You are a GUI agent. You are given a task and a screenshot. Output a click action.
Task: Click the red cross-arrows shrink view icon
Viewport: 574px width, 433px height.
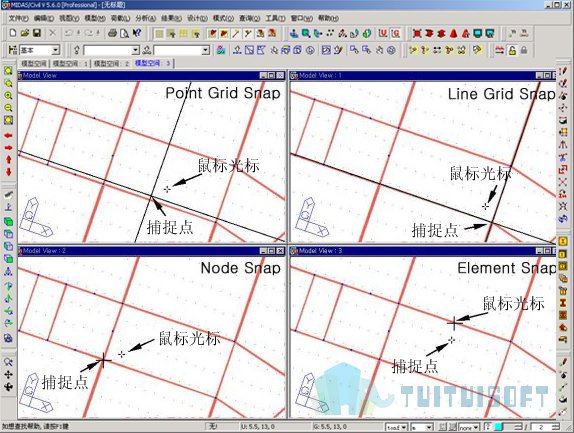tap(417, 34)
